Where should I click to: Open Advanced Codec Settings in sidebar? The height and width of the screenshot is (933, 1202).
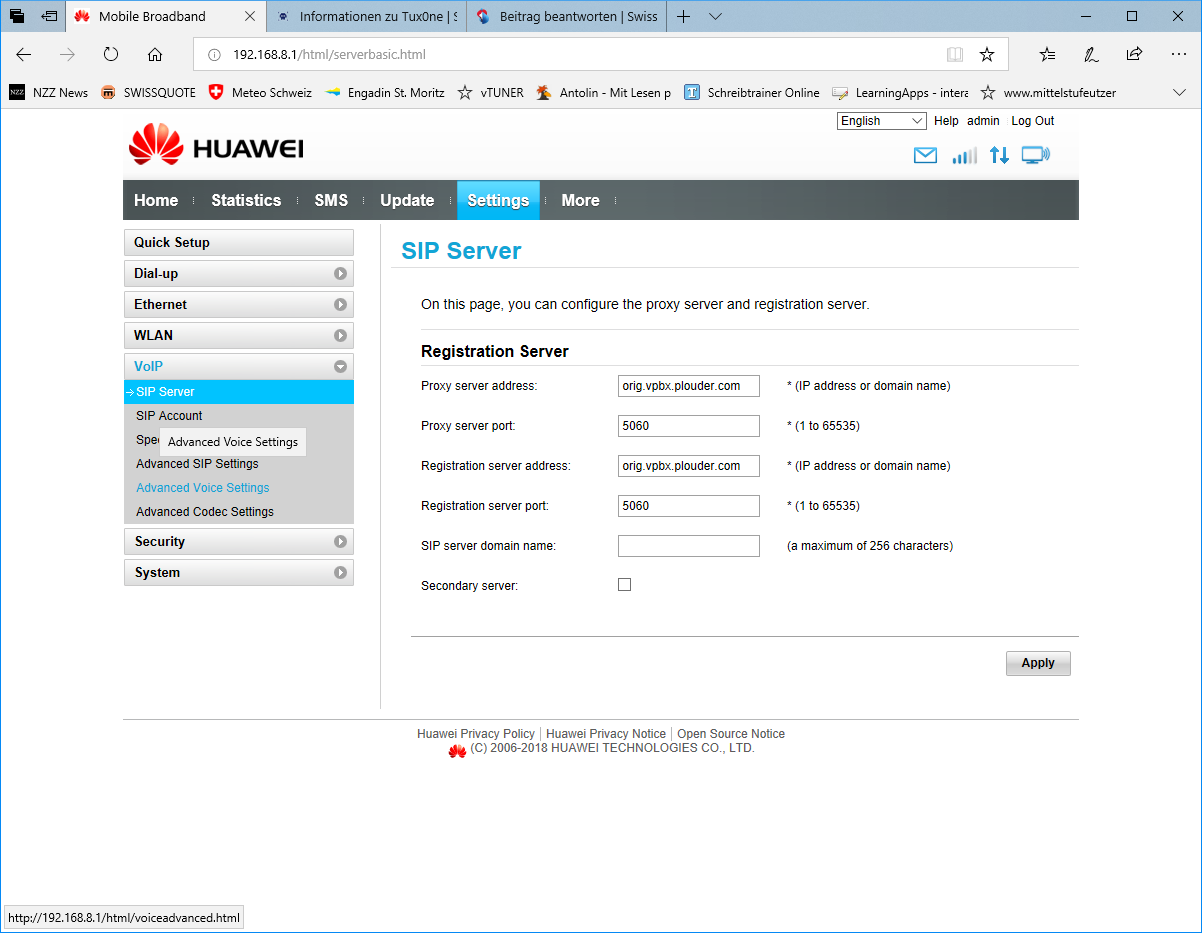205,512
